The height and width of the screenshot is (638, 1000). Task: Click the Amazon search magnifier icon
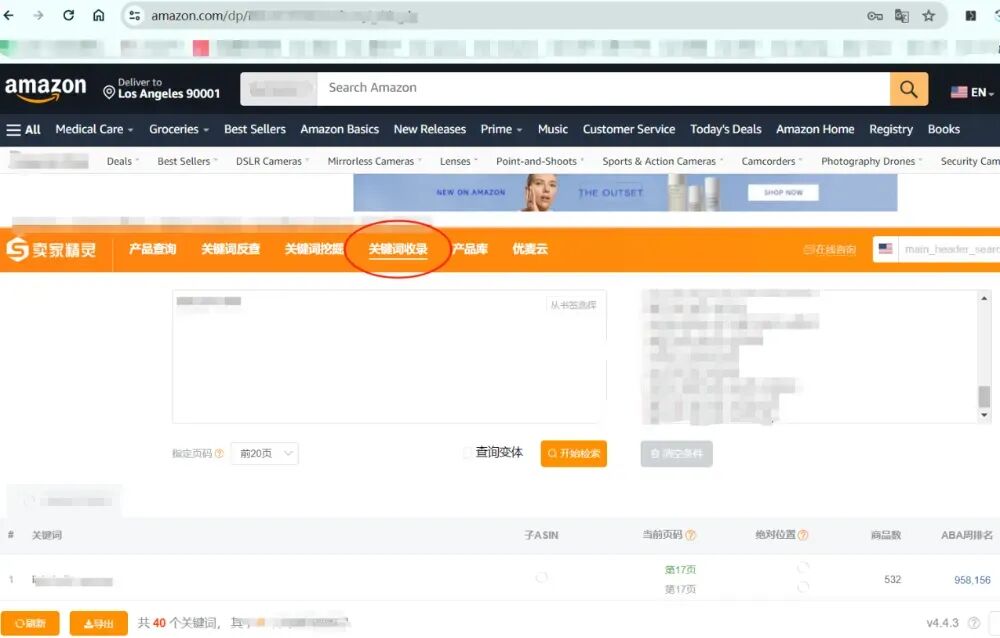(907, 88)
